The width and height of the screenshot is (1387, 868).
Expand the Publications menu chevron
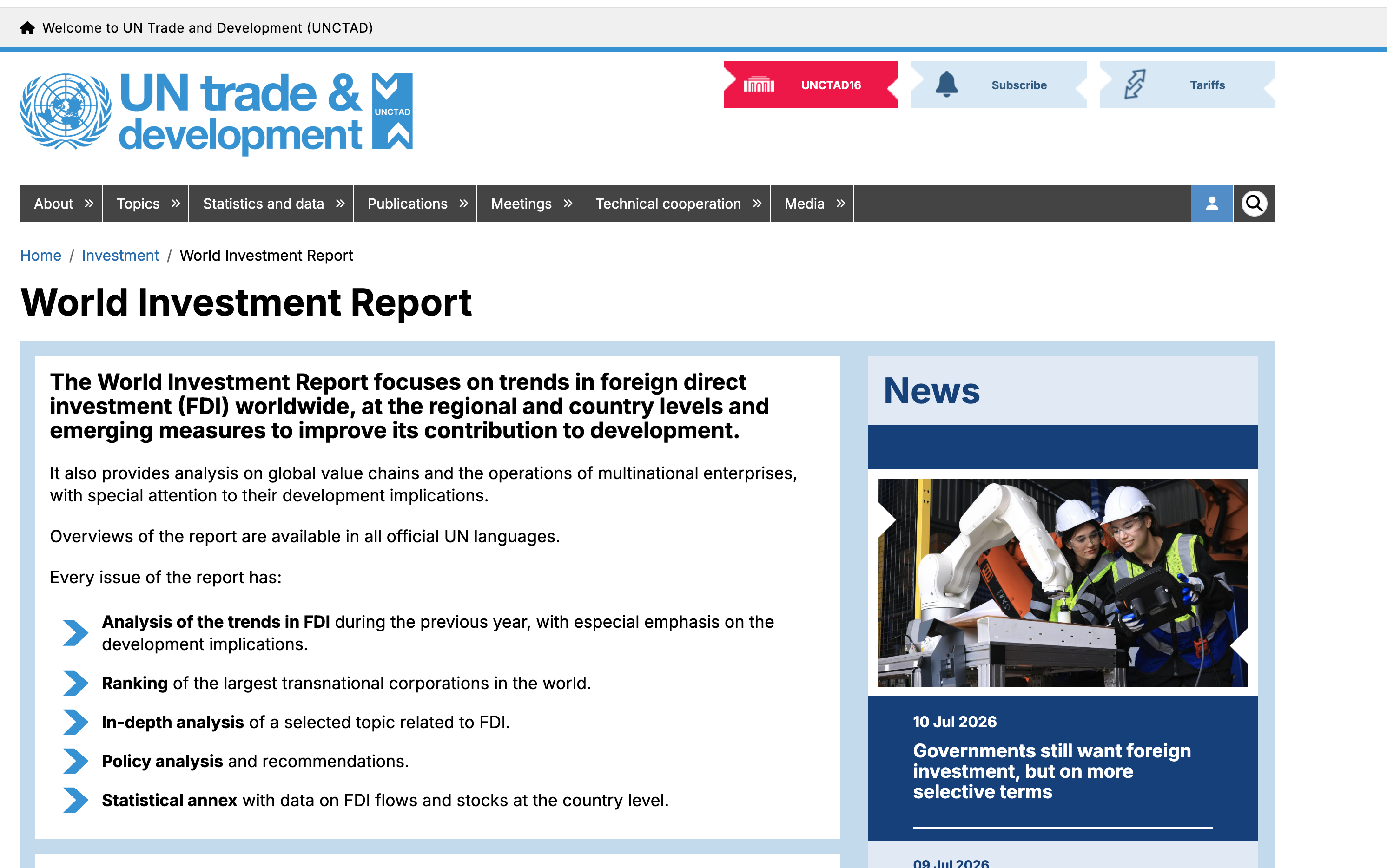[464, 203]
